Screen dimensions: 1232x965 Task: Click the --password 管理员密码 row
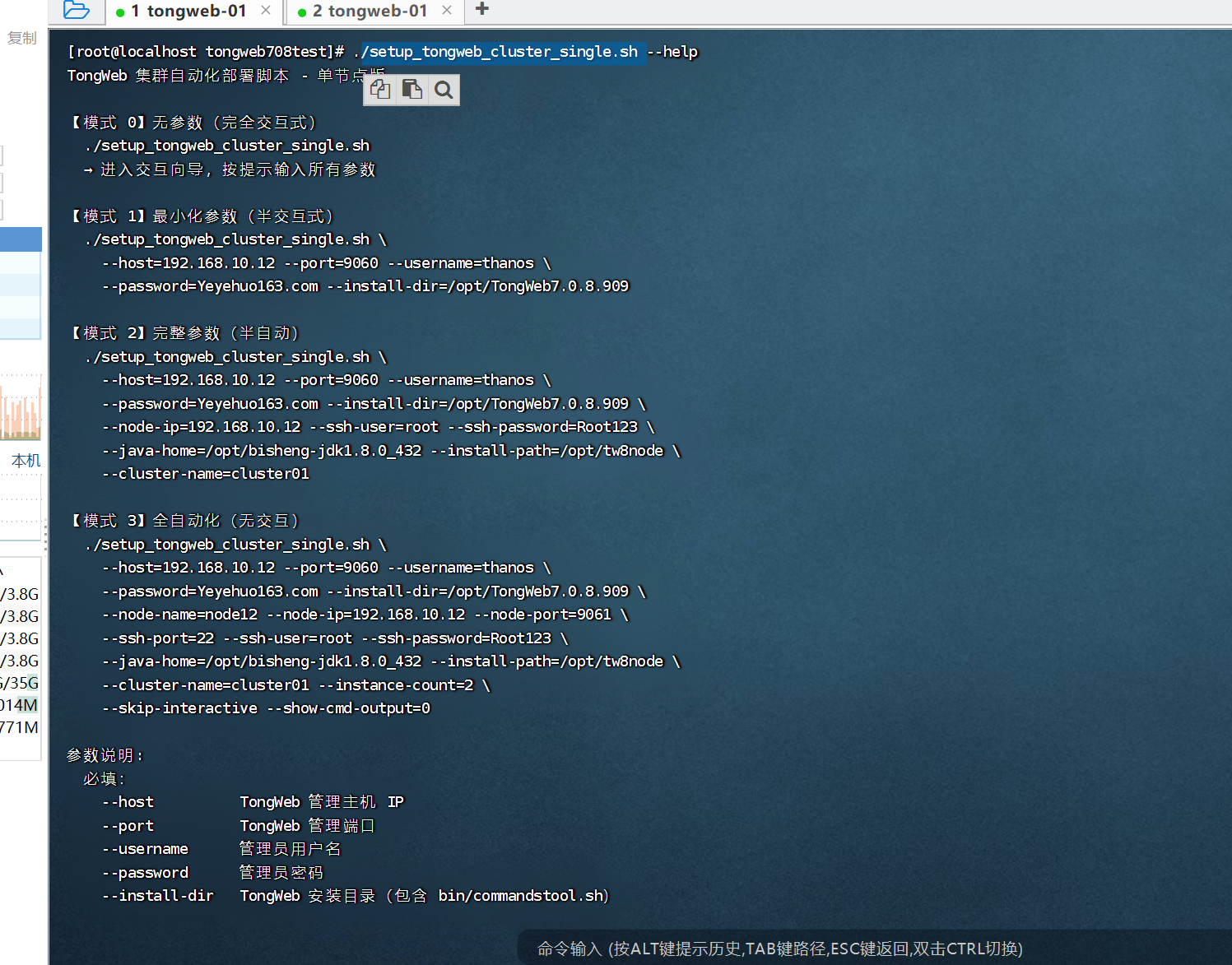pyautogui.click(x=212, y=873)
